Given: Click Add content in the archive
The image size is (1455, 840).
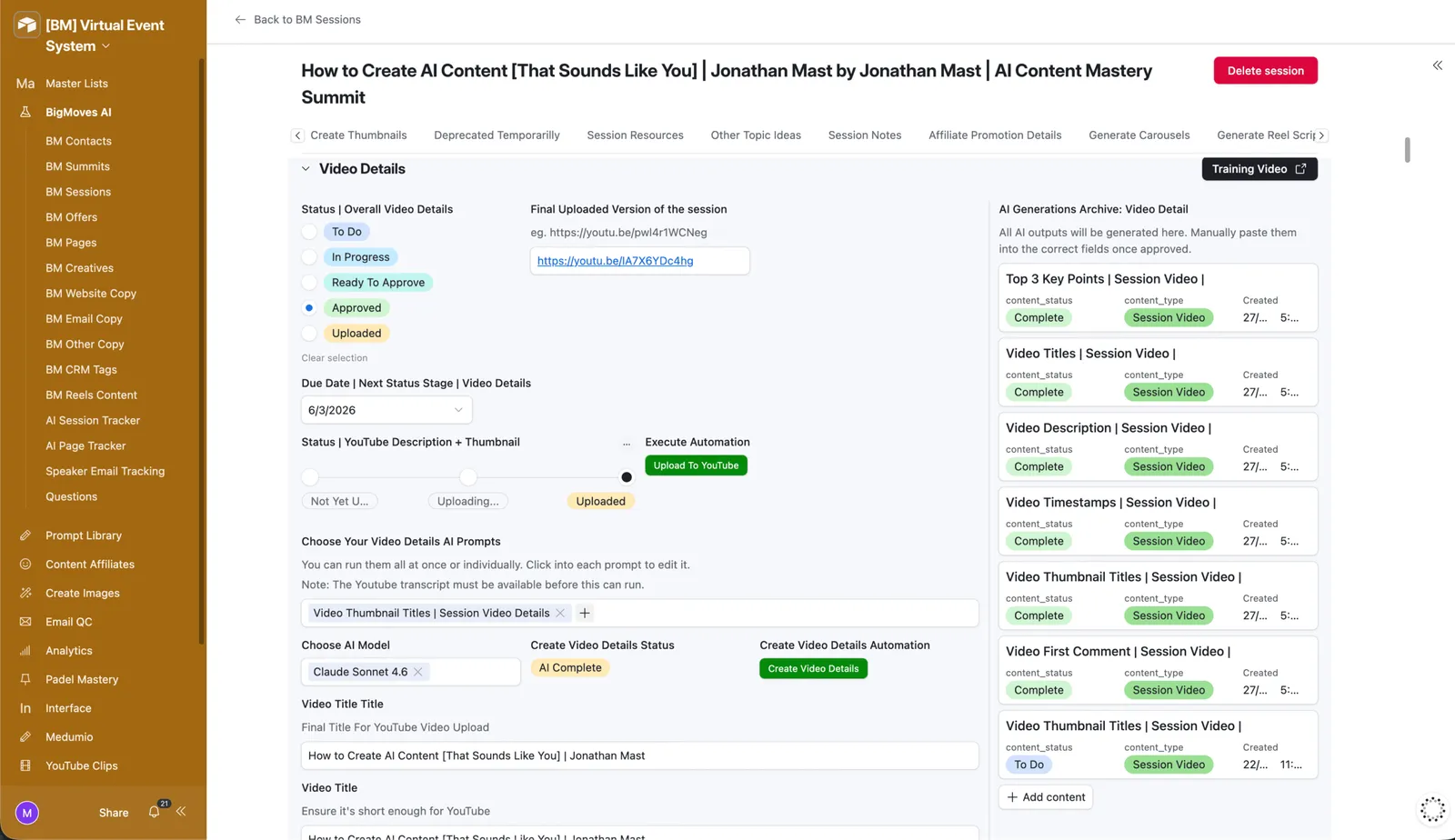Looking at the screenshot, I should (x=1046, y=797).
